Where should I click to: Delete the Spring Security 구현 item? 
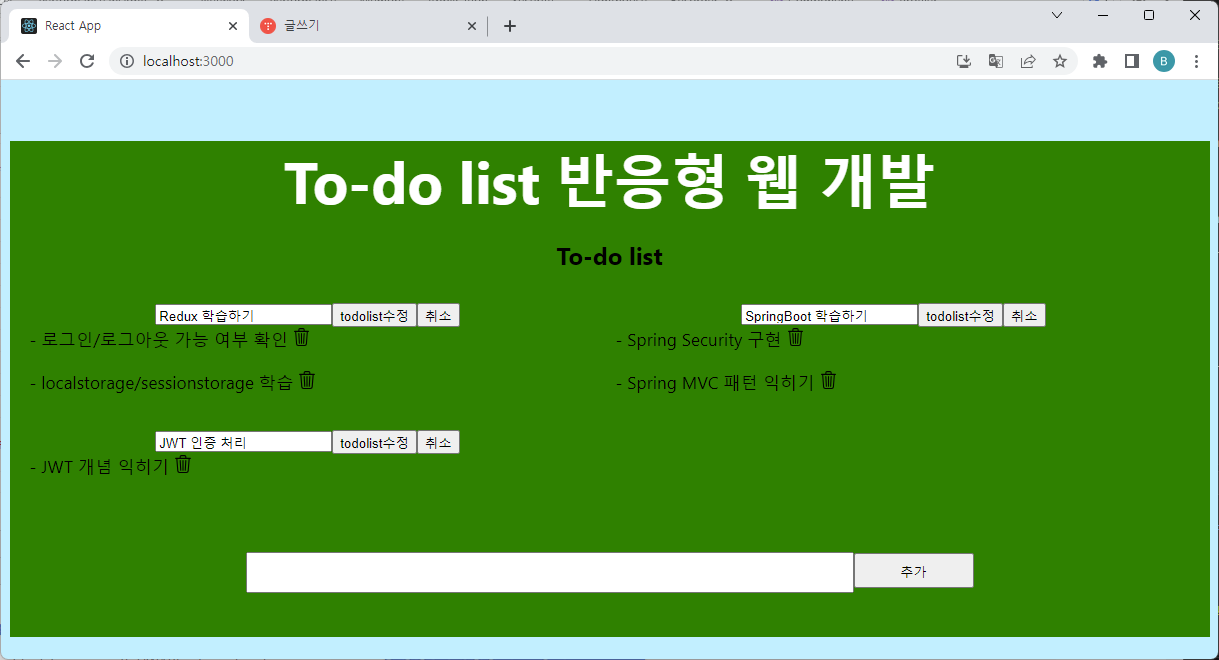(x=796, y=337)
